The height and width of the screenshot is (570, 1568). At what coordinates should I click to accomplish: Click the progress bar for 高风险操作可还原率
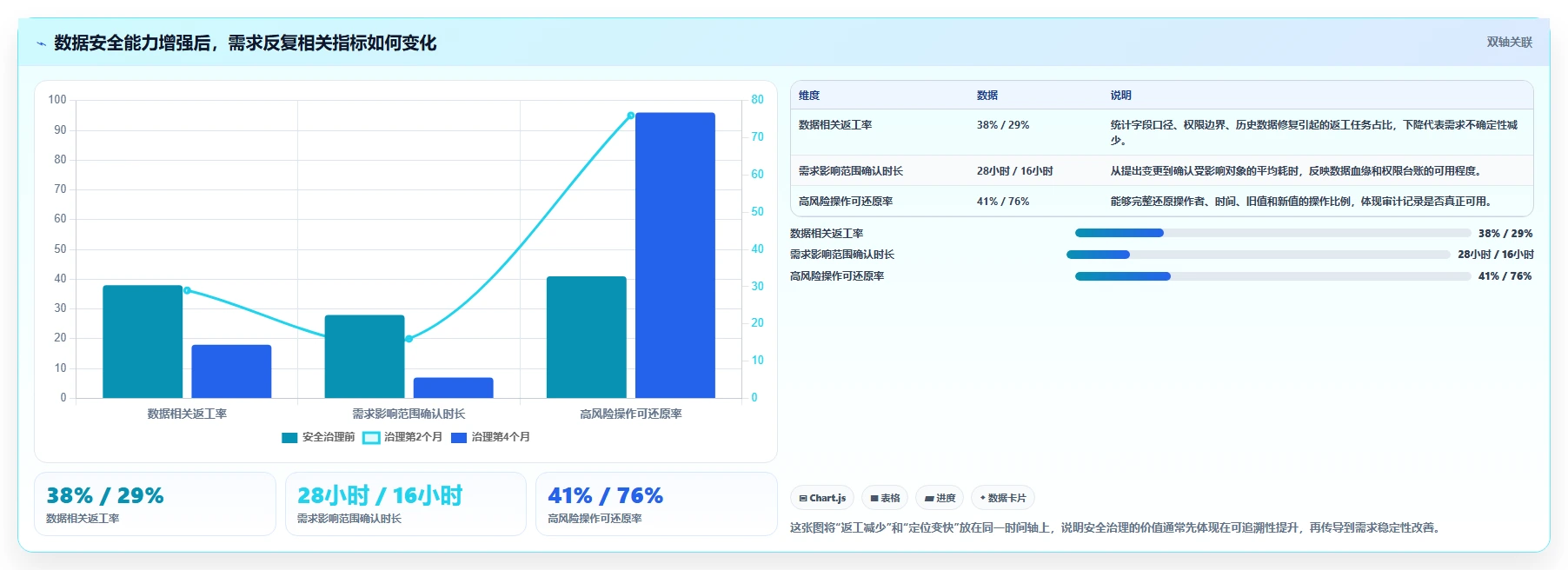[x=1272, y=276]
